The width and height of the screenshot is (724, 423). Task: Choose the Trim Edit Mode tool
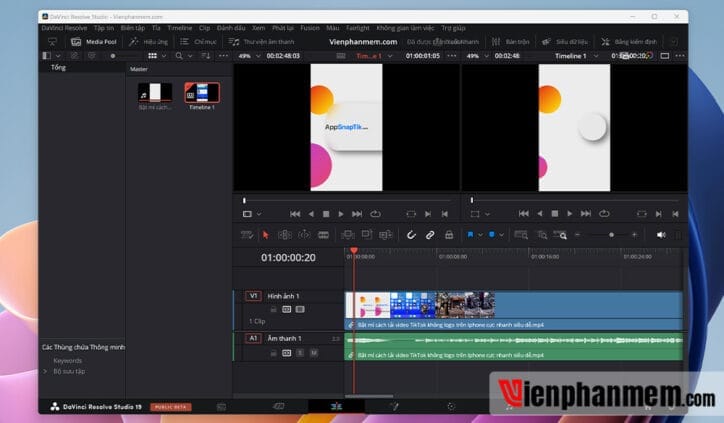[285, 235]
